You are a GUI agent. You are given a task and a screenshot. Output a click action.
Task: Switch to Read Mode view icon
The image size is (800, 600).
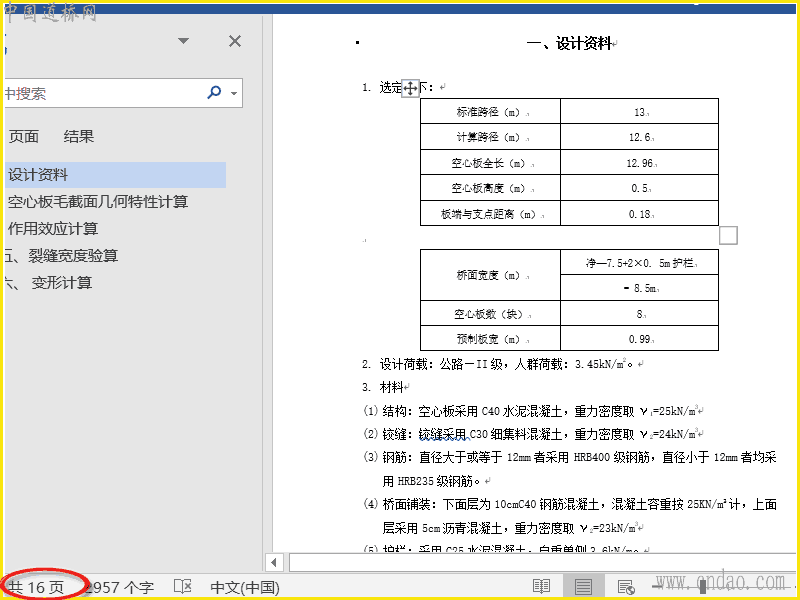tap(541, 587)
